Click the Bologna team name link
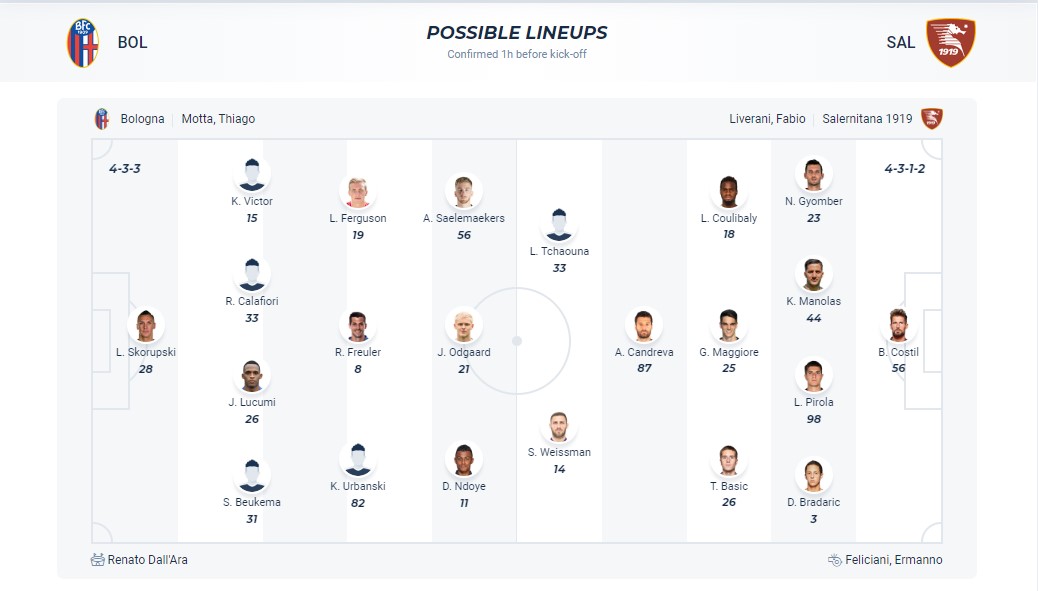The width and height of the screenshot is (1038, 591). pos(142,119)
